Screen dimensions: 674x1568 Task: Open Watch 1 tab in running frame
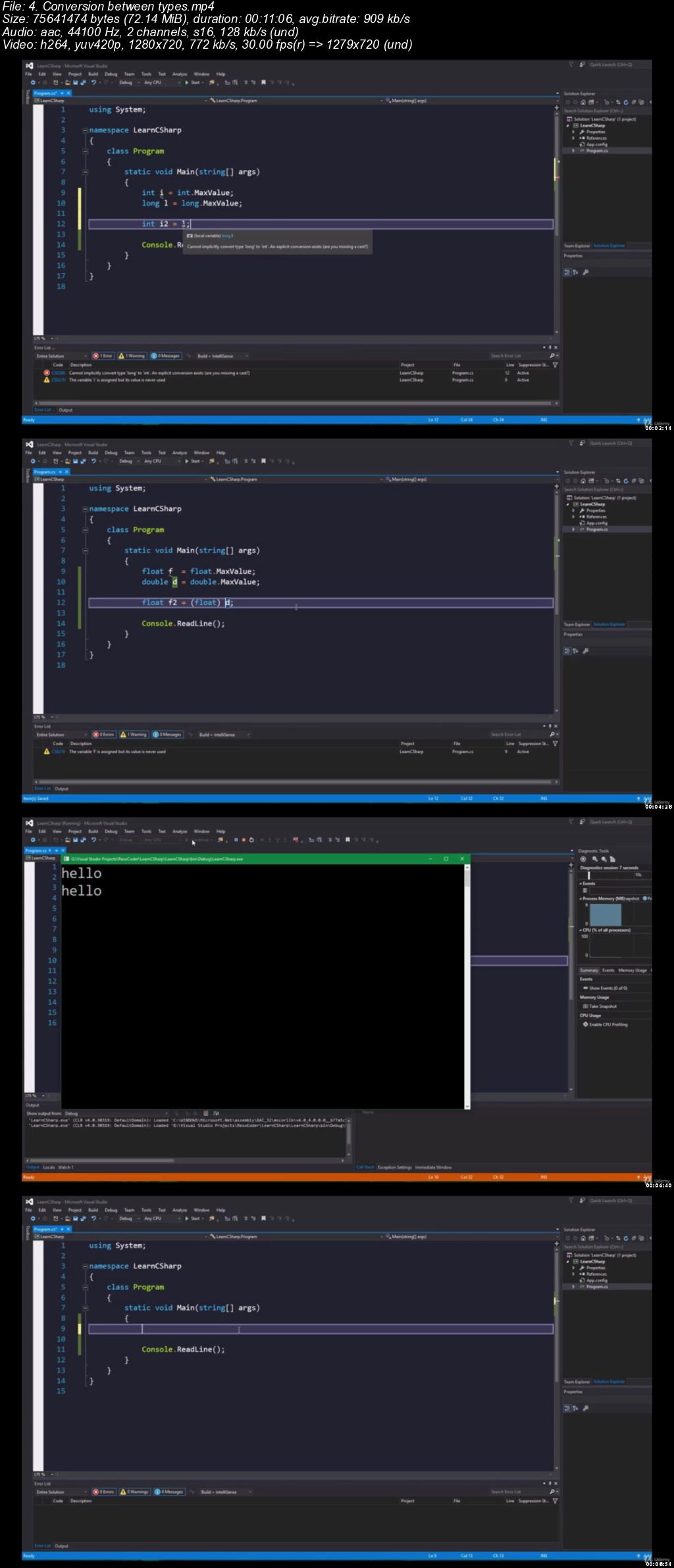point(66,1167)
